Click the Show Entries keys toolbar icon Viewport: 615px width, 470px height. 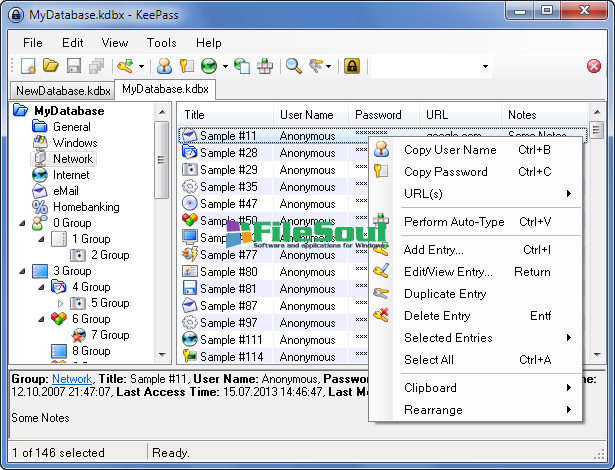point(317,66)
